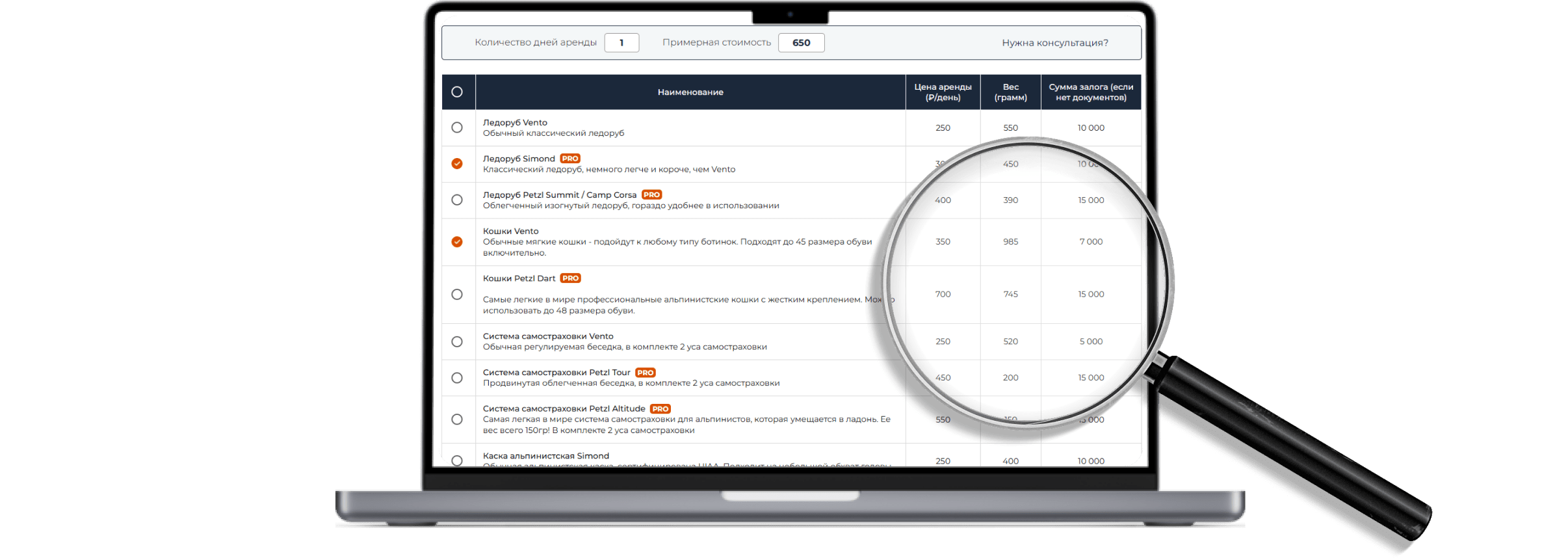Click the Цена аренды (Р/день) column header
The width and height of the screenshot is (1568, 558).
(x=943, y=92)
